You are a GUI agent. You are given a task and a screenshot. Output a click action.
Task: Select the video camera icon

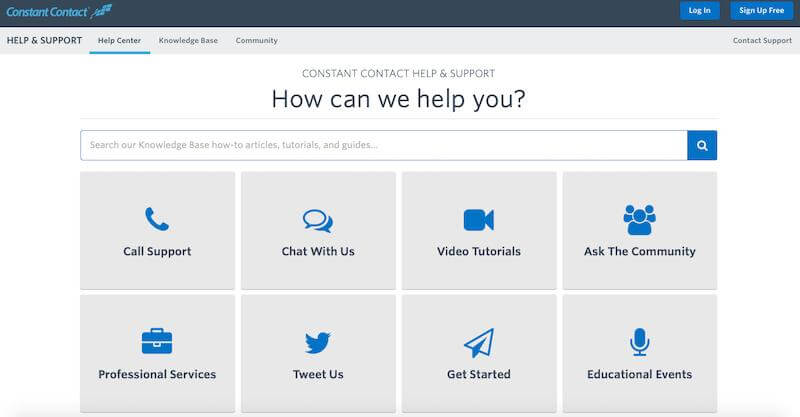coord(479,220)
